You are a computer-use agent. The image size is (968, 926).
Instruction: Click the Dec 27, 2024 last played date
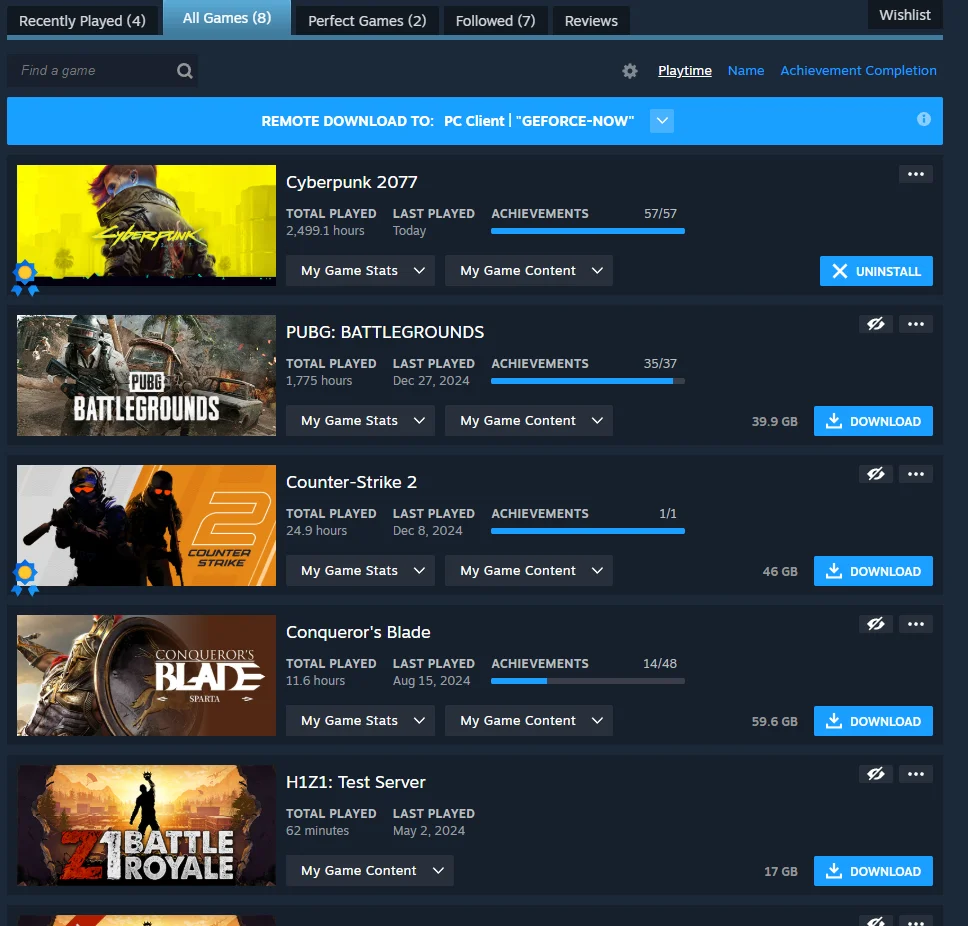pos(431,381)
